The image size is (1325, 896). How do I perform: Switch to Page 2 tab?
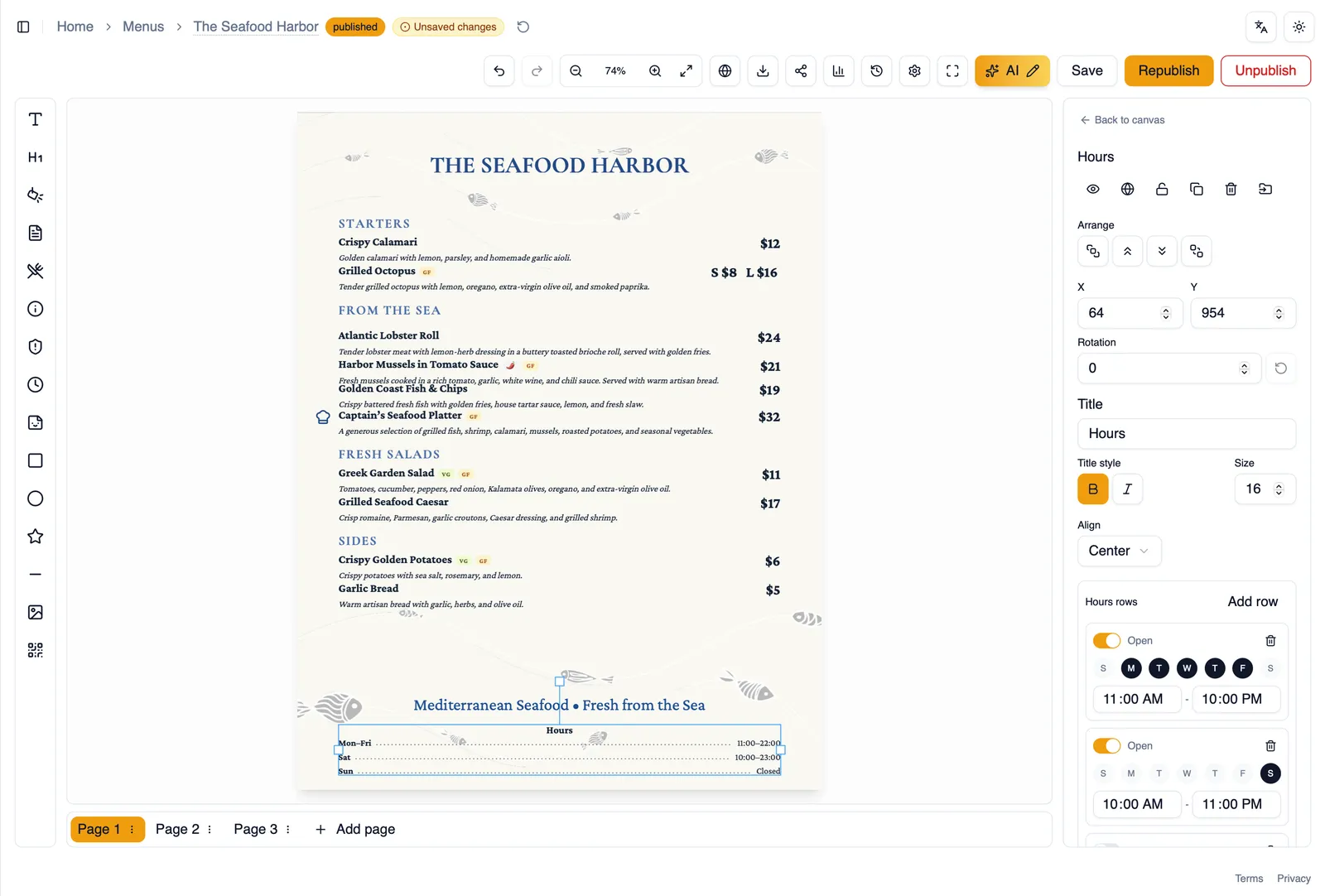pos(177,830)
